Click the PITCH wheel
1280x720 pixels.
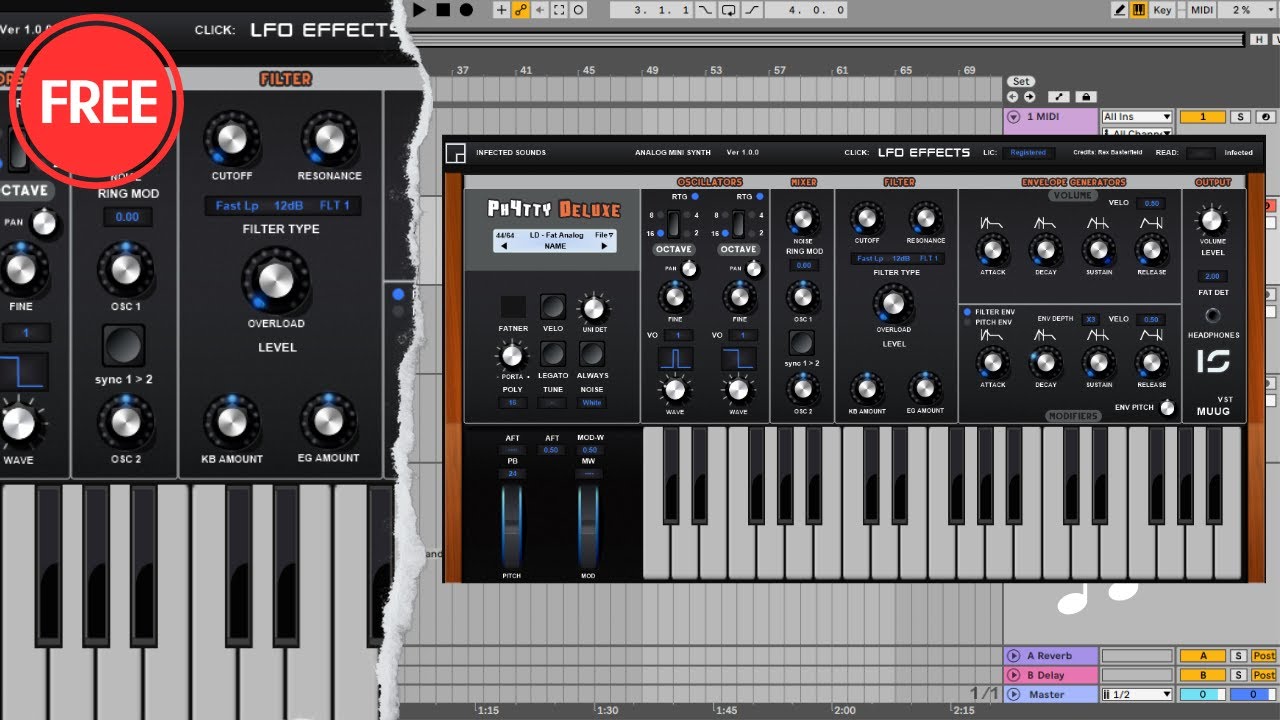point(511,526)
